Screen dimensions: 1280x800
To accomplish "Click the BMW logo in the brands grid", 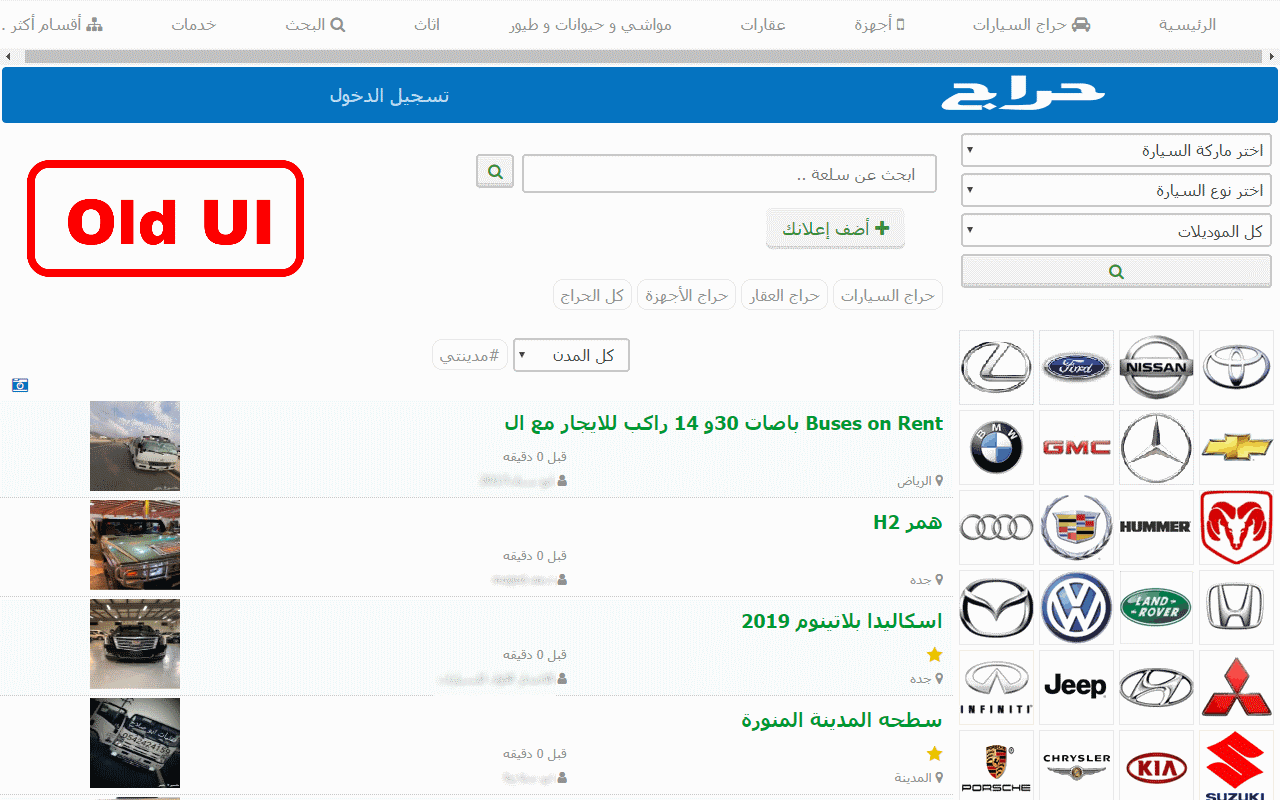I will coord(996,447).
